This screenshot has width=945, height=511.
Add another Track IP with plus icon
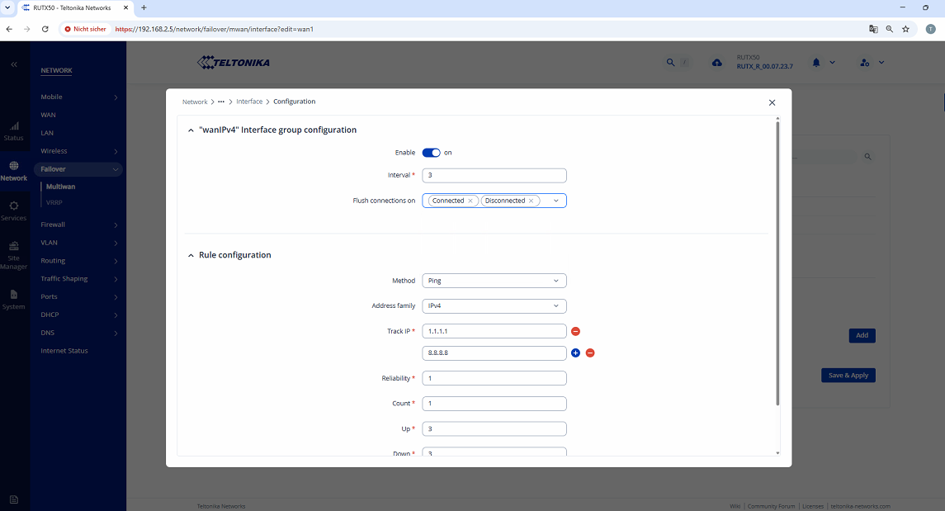point(576,353)
